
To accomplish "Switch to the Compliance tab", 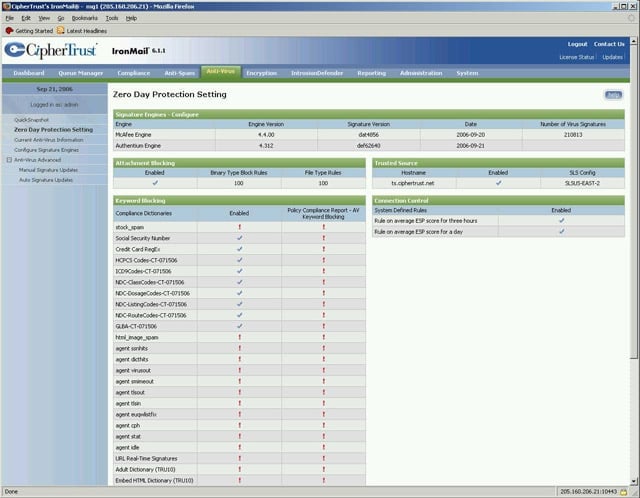I will click(x=133, y=73).
